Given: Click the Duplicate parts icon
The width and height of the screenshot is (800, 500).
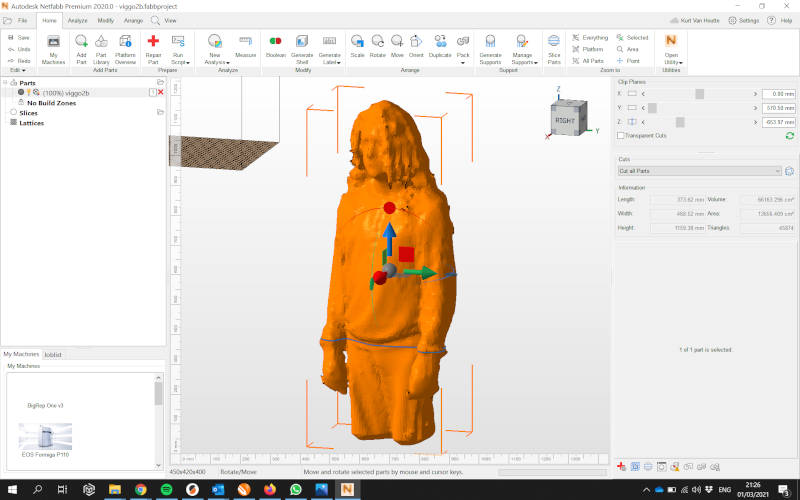Looking at the screenshot, I should [x=440, y=41].
